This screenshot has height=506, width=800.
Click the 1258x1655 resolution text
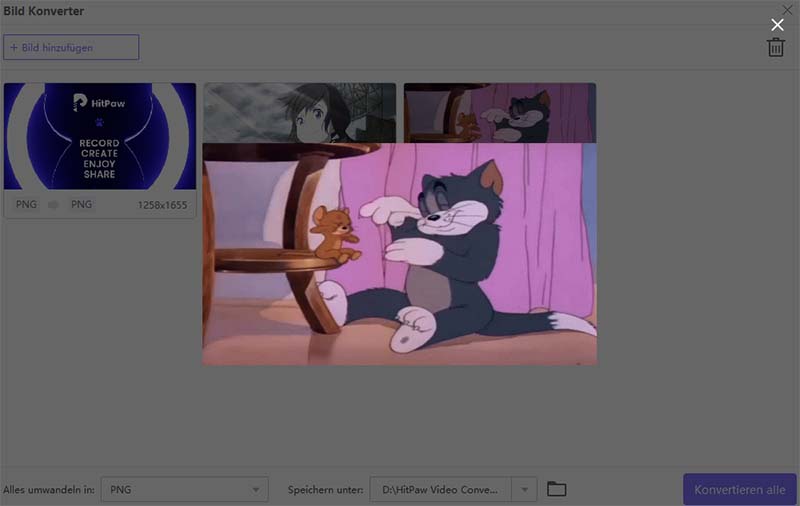(x=162, y=205)
